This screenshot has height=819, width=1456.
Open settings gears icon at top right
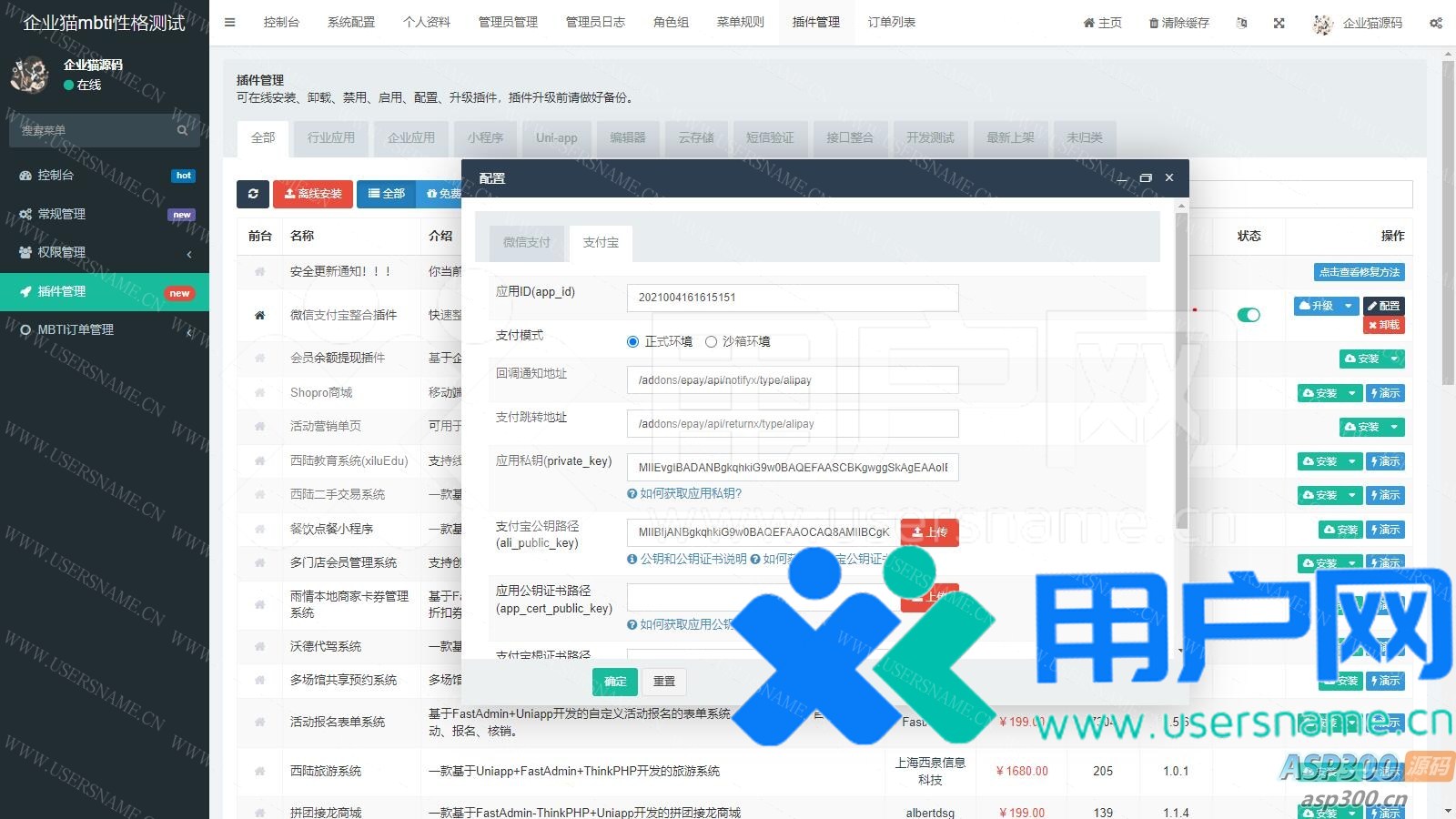coord(1435,23)
